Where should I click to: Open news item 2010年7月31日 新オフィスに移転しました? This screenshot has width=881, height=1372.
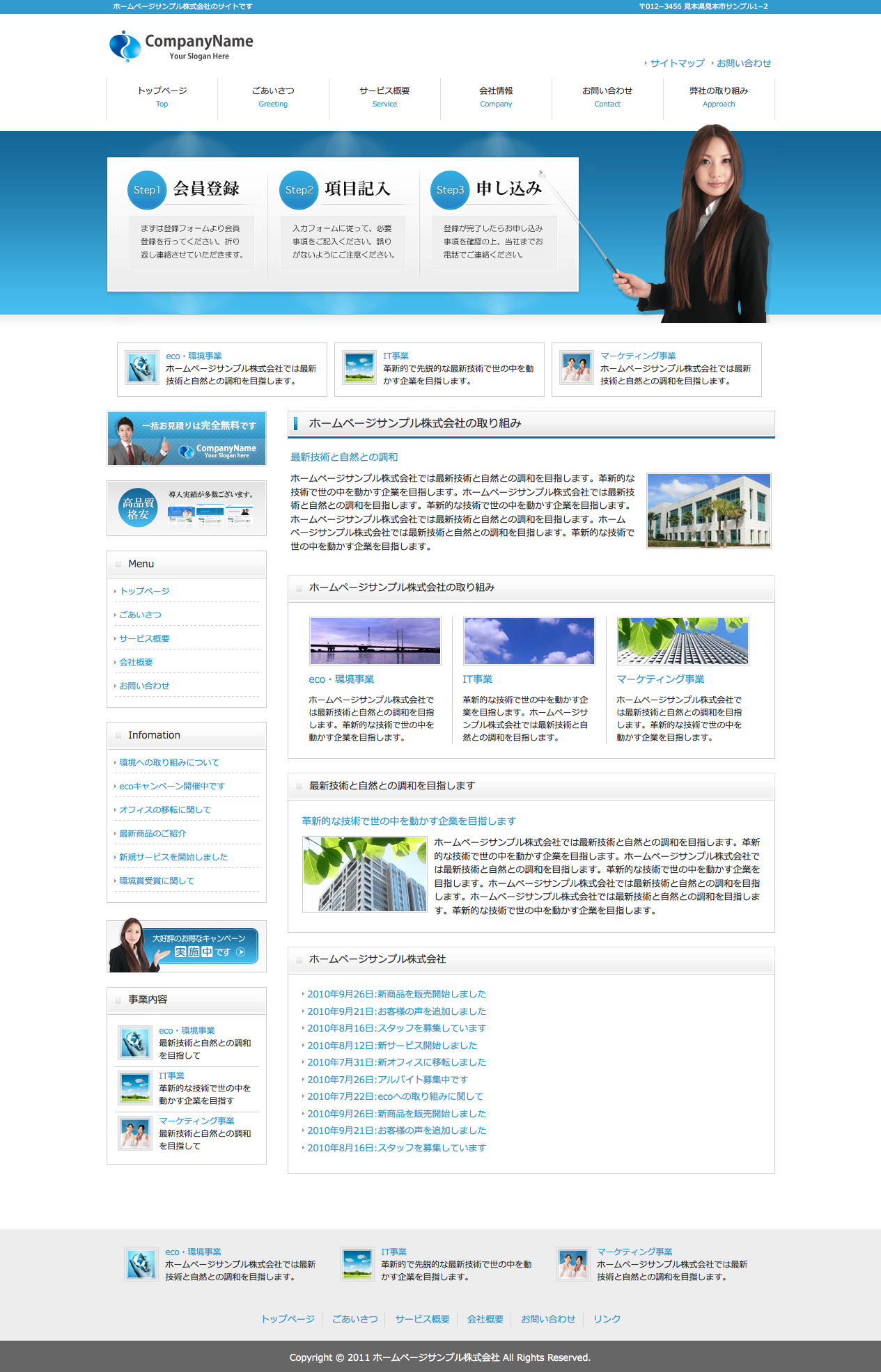point(396,1062)
